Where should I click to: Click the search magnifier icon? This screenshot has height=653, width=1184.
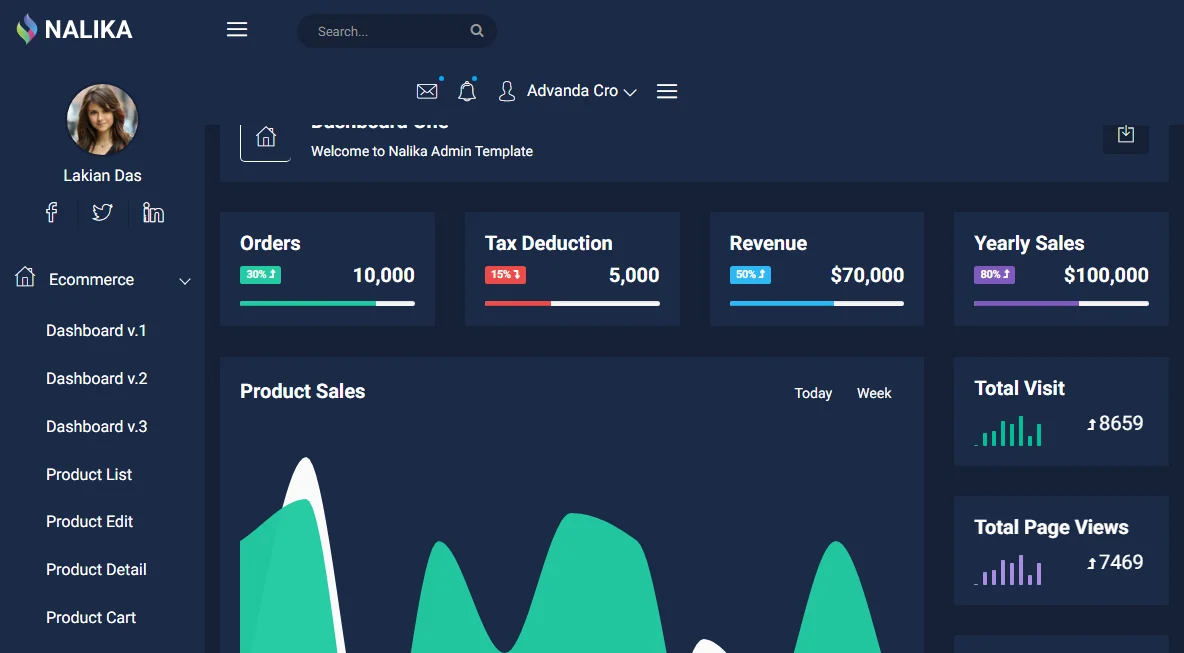pos(476,31)
